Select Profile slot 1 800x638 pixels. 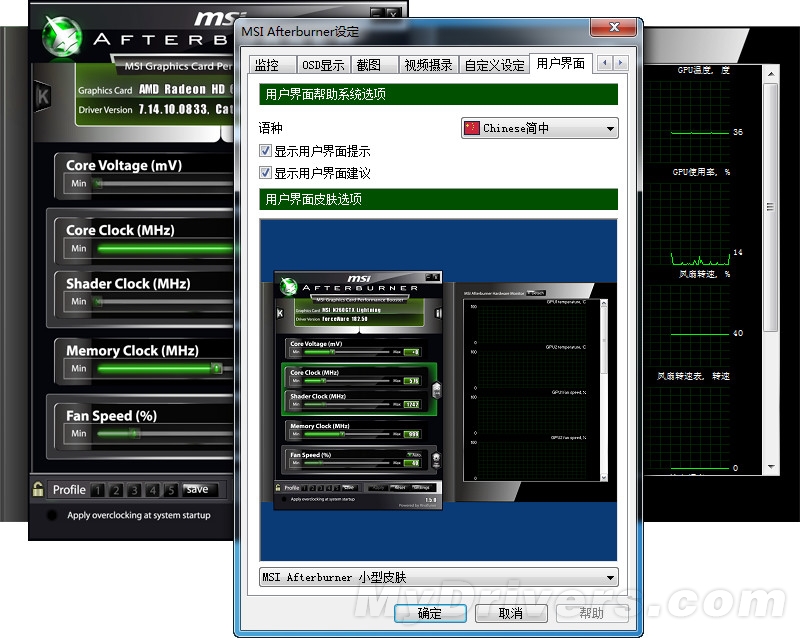97,489
